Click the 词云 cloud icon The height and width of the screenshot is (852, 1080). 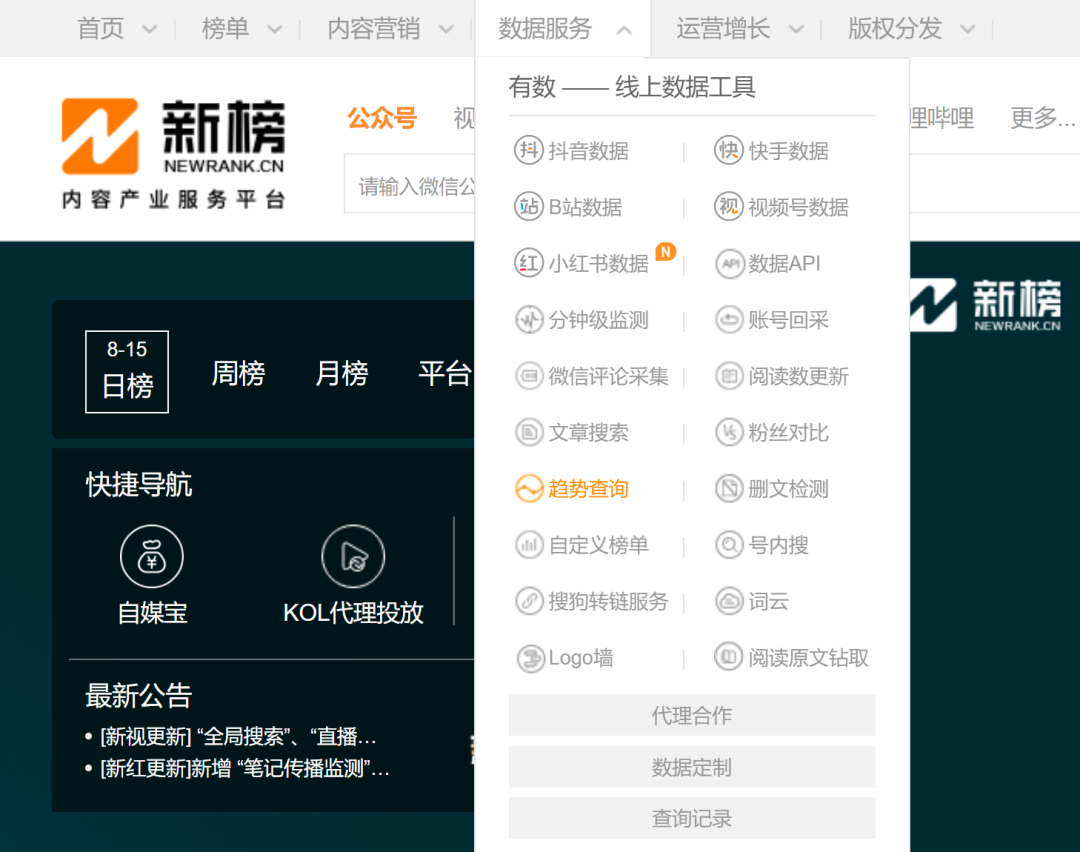(x=729, y=601)
